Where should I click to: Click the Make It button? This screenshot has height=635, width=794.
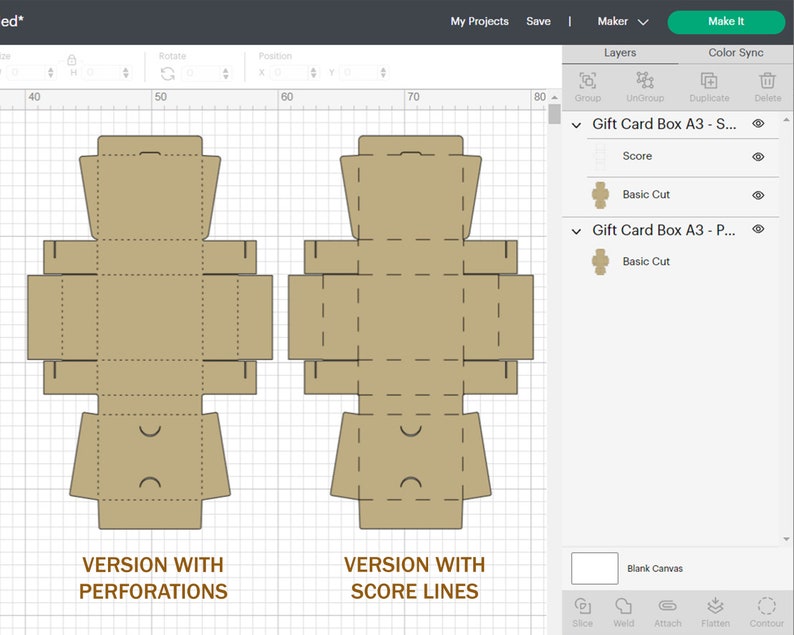click(x=726, y=22)
